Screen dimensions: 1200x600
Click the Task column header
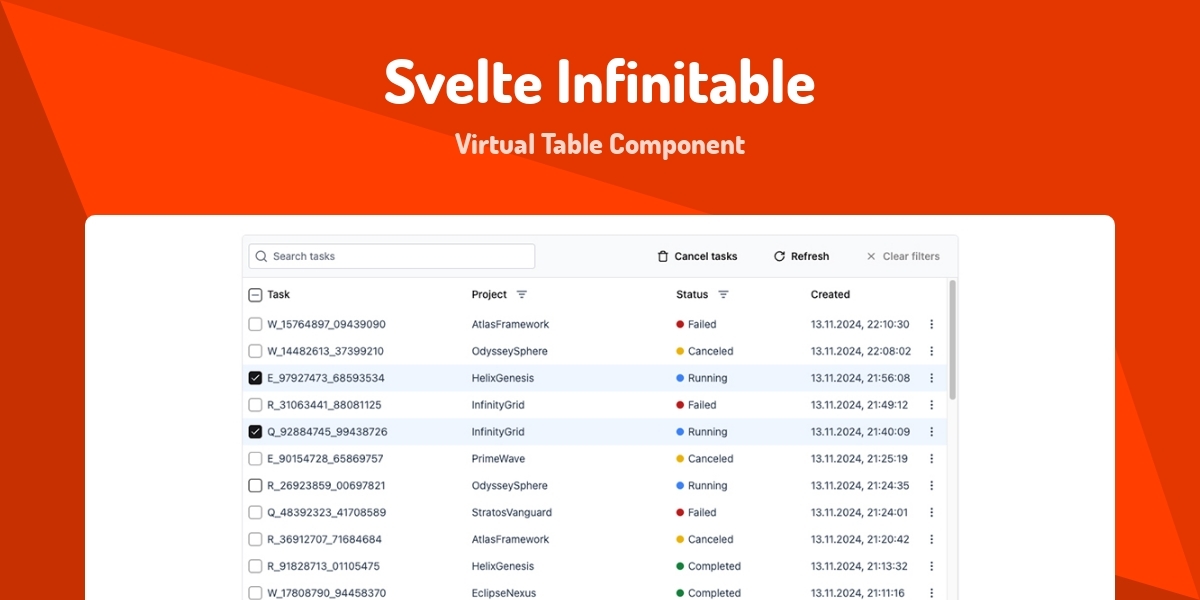279,295
